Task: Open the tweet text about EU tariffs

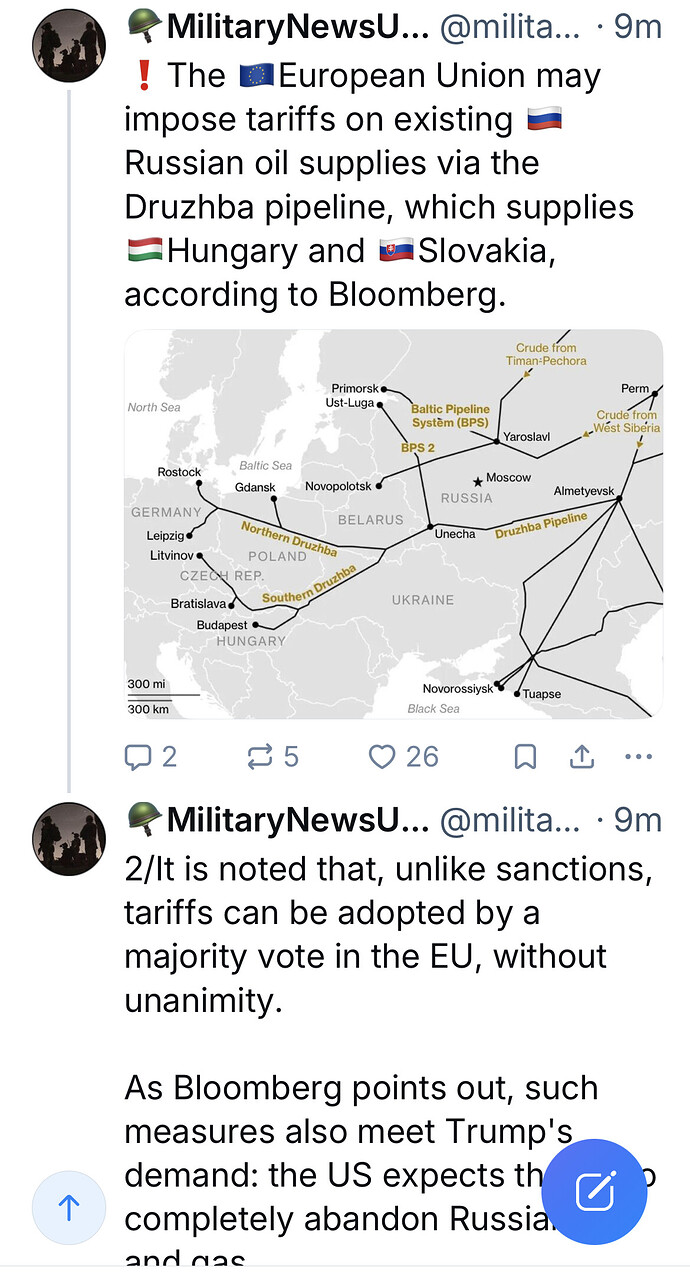Action: tap(380, 185)
